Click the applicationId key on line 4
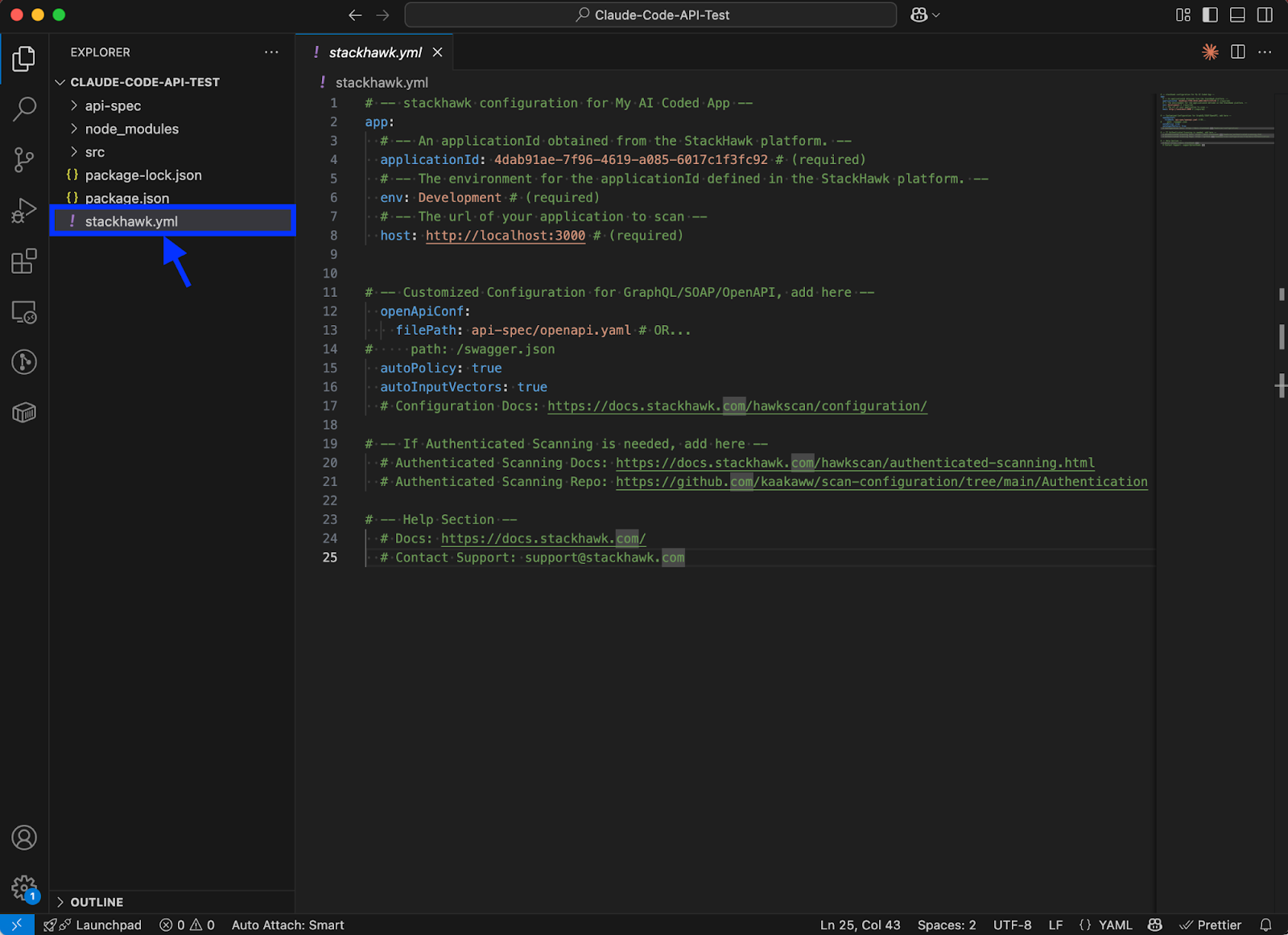Image resolution: width=1288 pixels, height=935 pixels. coord(429,159)
